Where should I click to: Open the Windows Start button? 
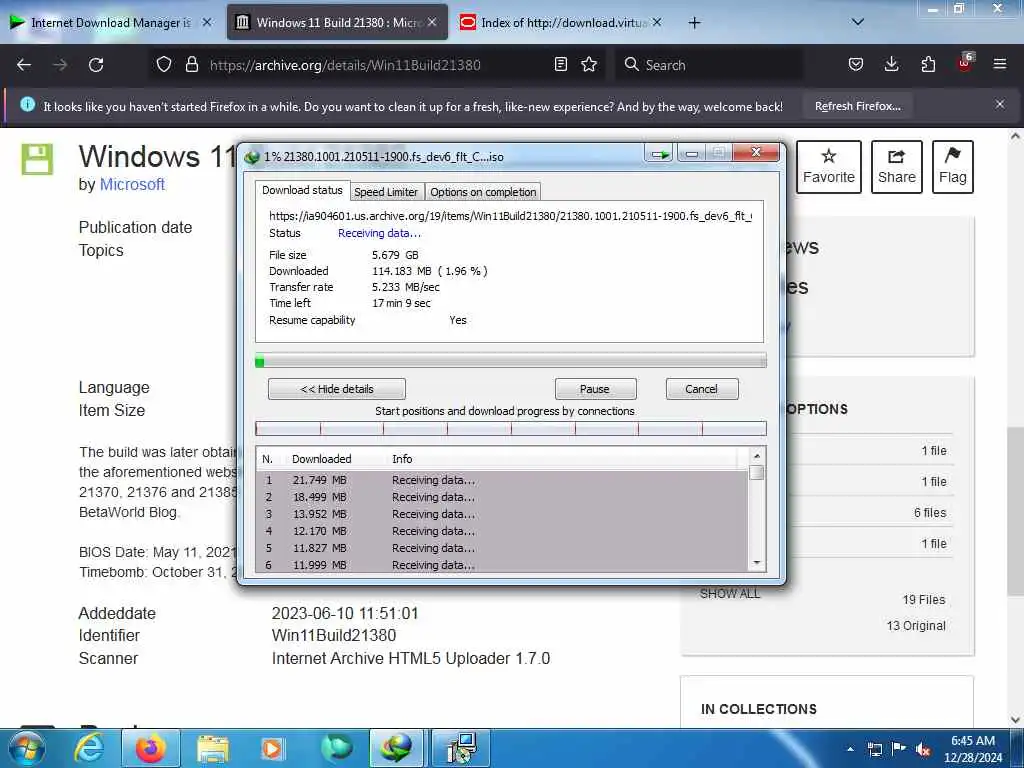coord(26,748)
